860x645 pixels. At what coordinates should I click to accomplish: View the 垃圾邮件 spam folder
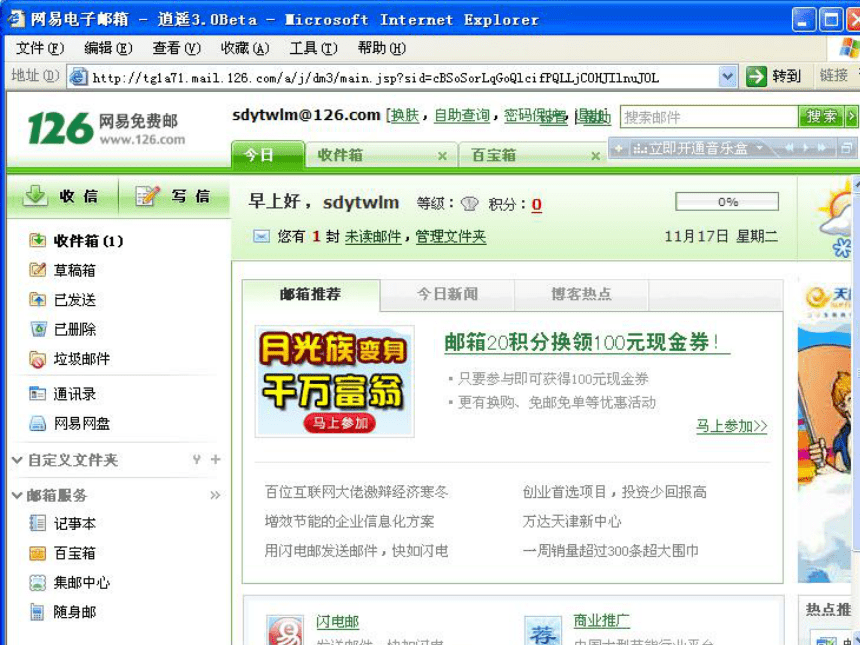(70, 359)
